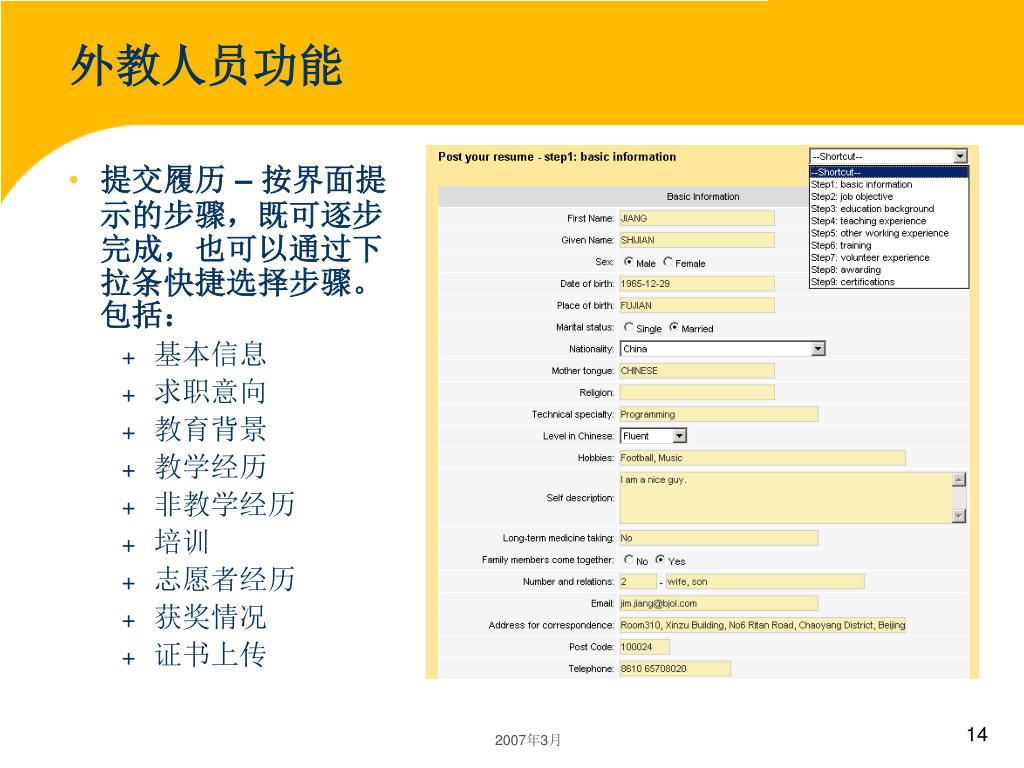Pick the --Shortcut-- highlighted option
The image size is (1024, 768).
pos(889,172)
